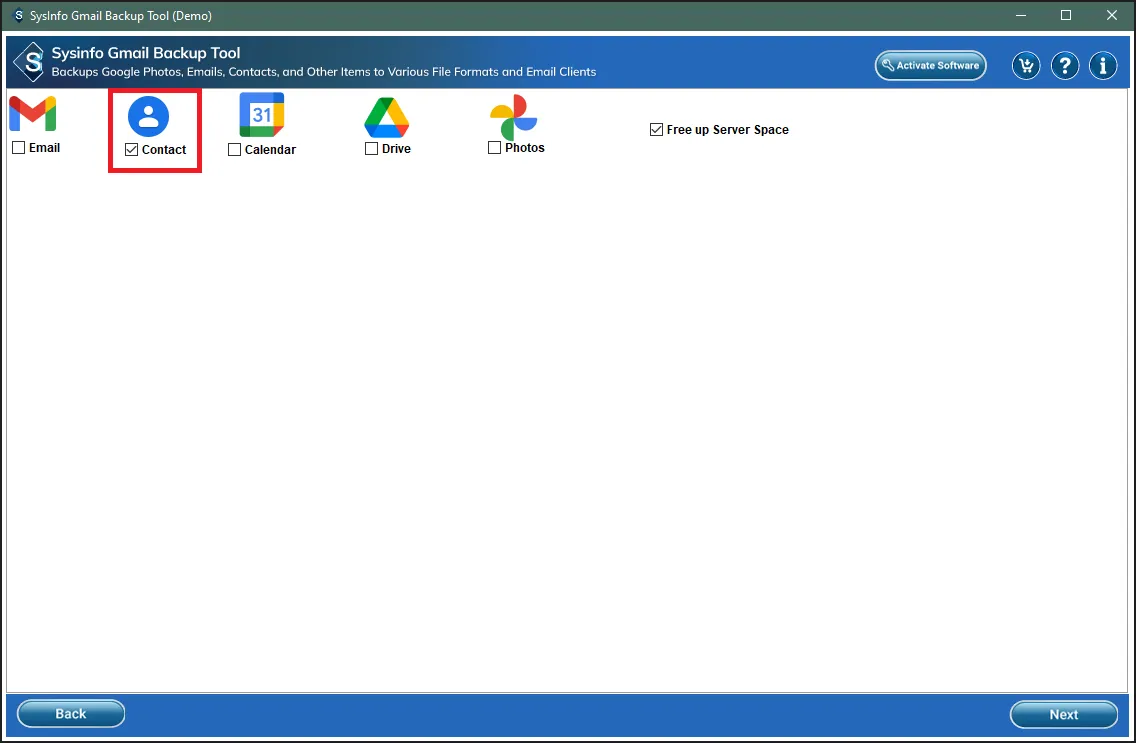Viewport: 1136px width, 743px height.
Task: Click the Calendar label text
Action: pyautogui.click(x=270, y=150)
